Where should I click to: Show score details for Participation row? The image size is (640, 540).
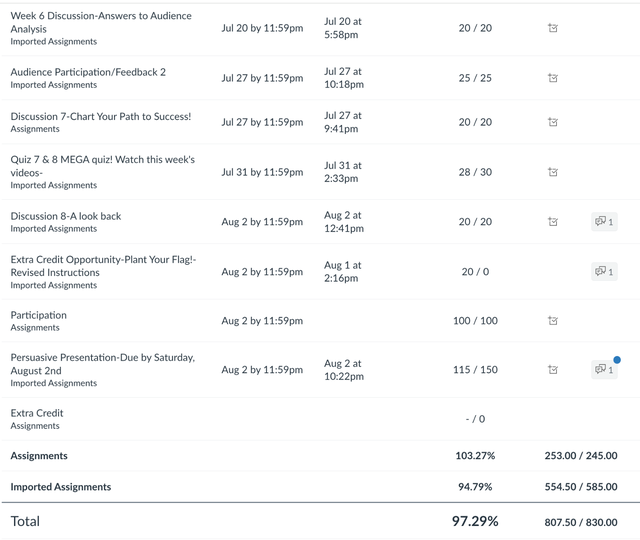pyautogui.click(x=553, y=321)
